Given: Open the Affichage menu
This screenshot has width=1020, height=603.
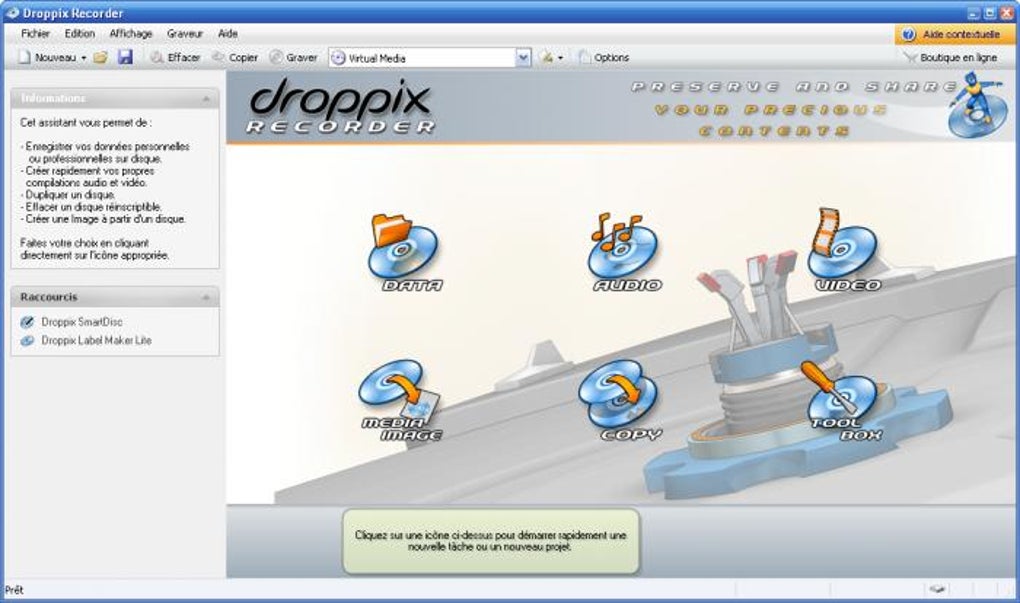Looking at the screenshot, I should pyautogui.click(x=131, y=34).
